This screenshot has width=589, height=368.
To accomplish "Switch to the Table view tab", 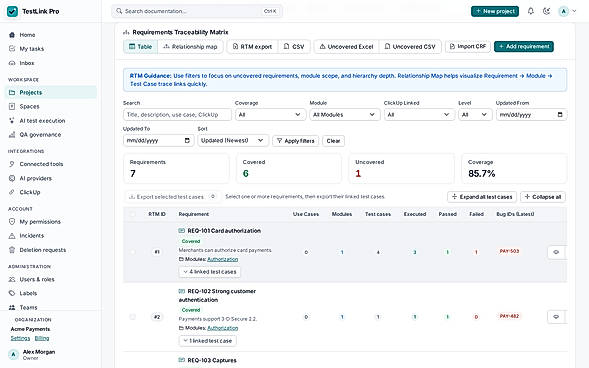I will click(140, 47).
